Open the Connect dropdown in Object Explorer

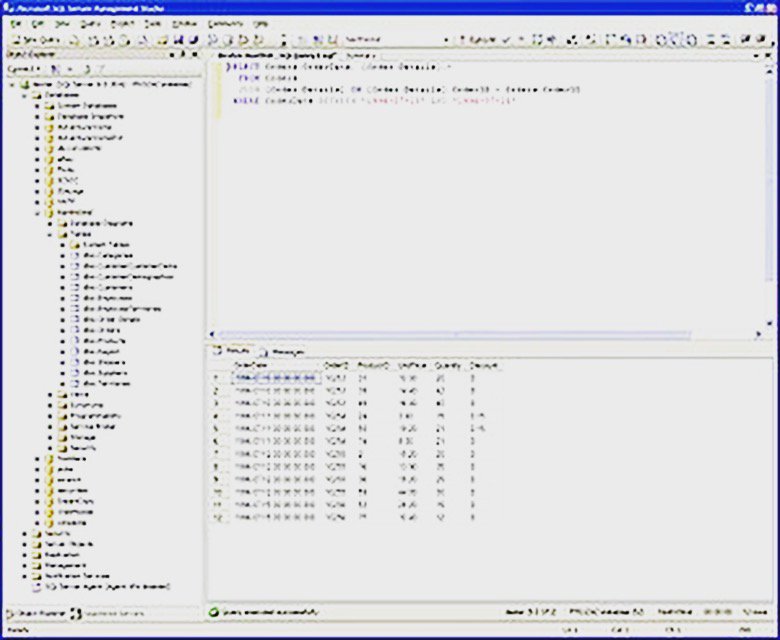(x=24, y=69)
